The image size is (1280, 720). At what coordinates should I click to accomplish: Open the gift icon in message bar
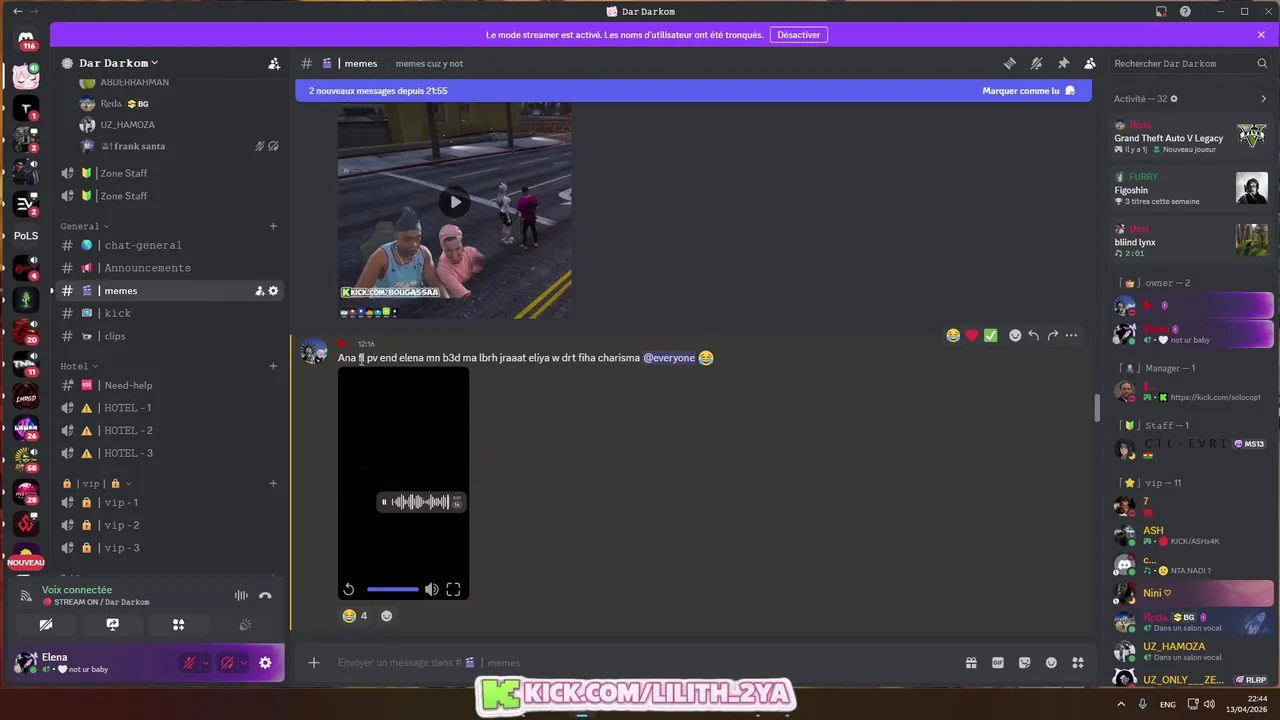pos(971,662)
